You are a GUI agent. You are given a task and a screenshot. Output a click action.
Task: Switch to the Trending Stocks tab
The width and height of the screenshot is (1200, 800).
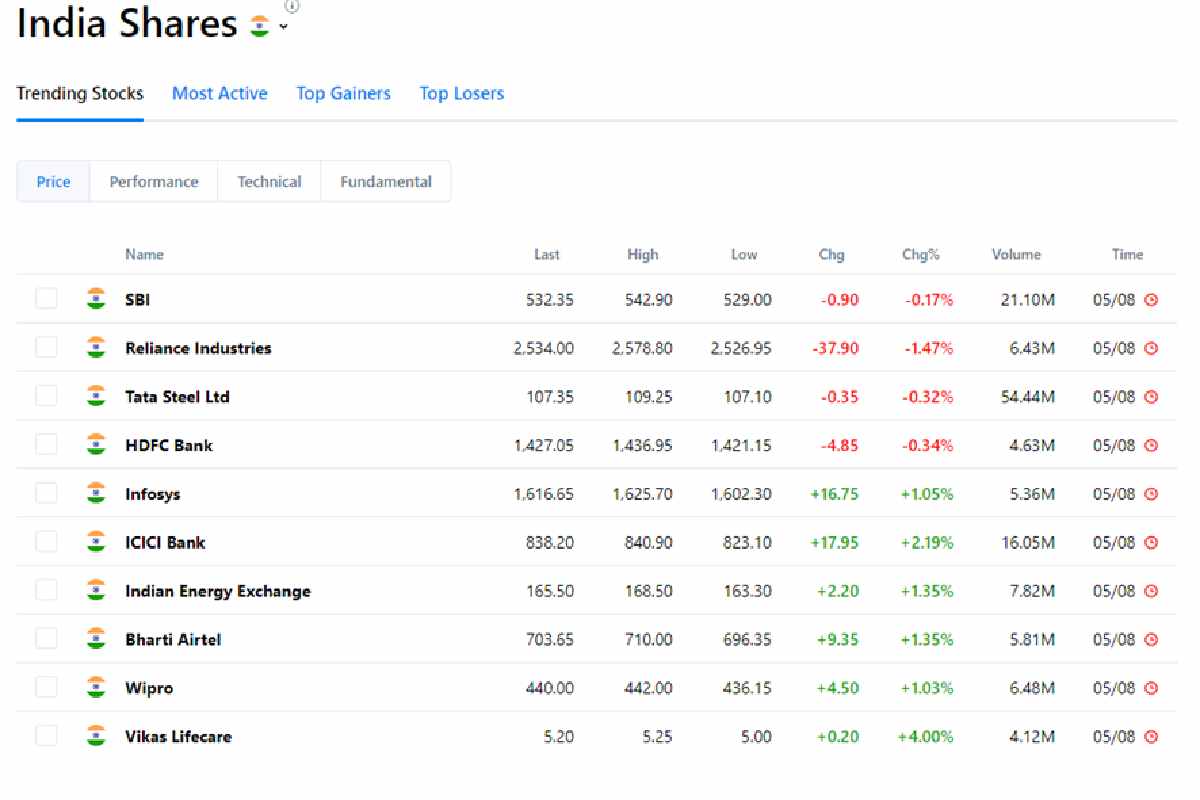[80, 93]
